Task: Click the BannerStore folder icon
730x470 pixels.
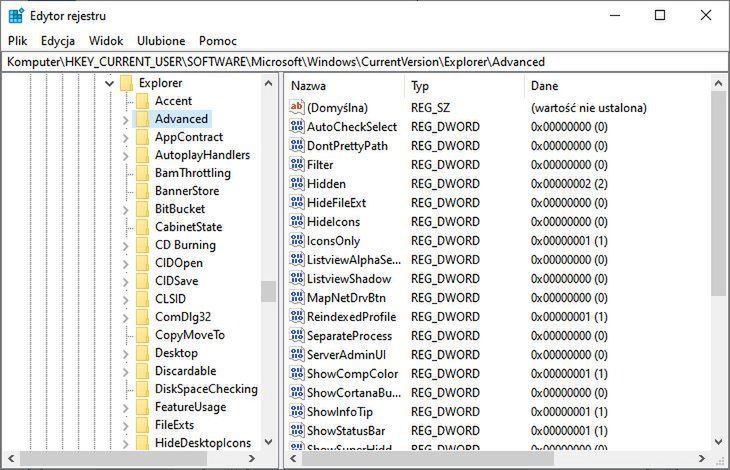Action: pos(142,191)
